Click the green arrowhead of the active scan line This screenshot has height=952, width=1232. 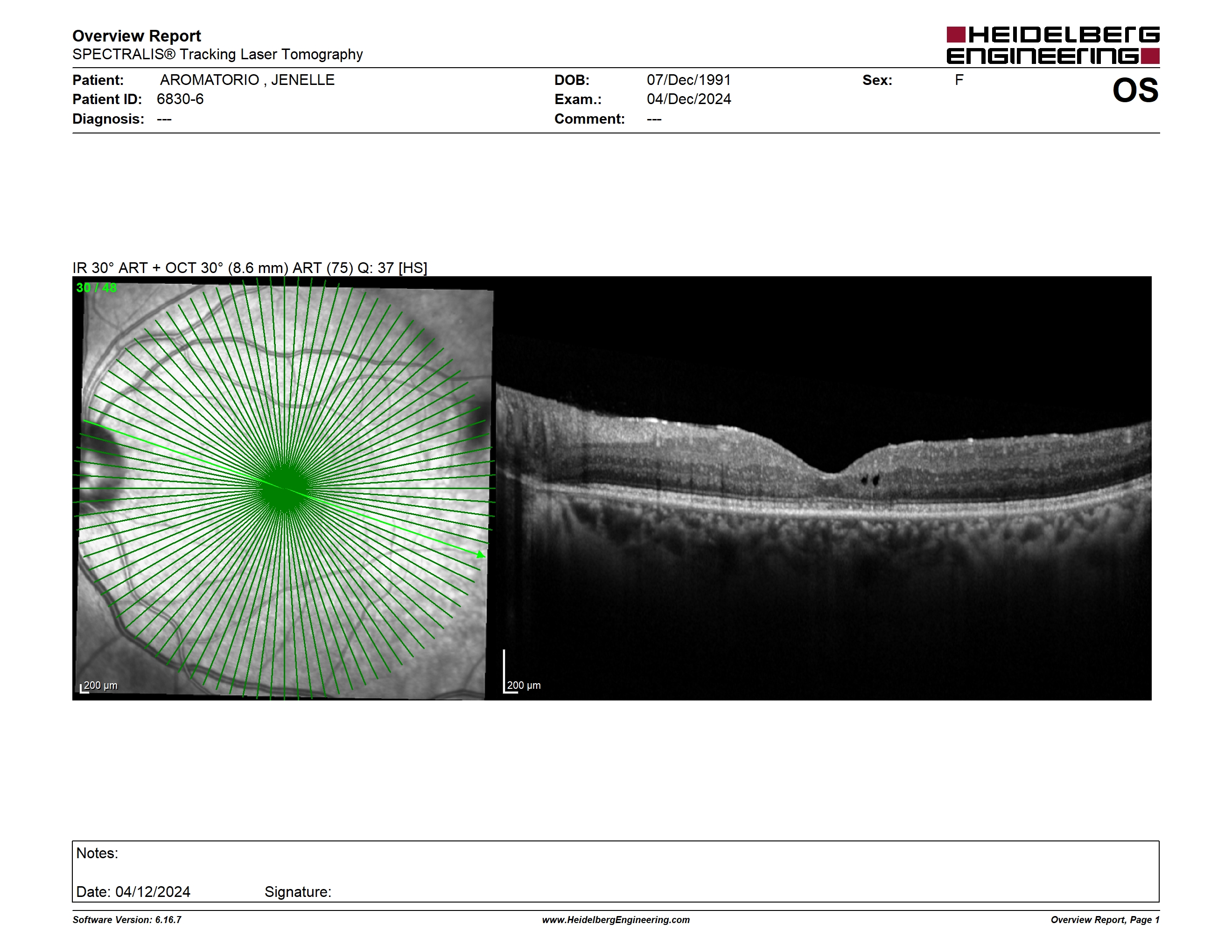coord(481,555)
